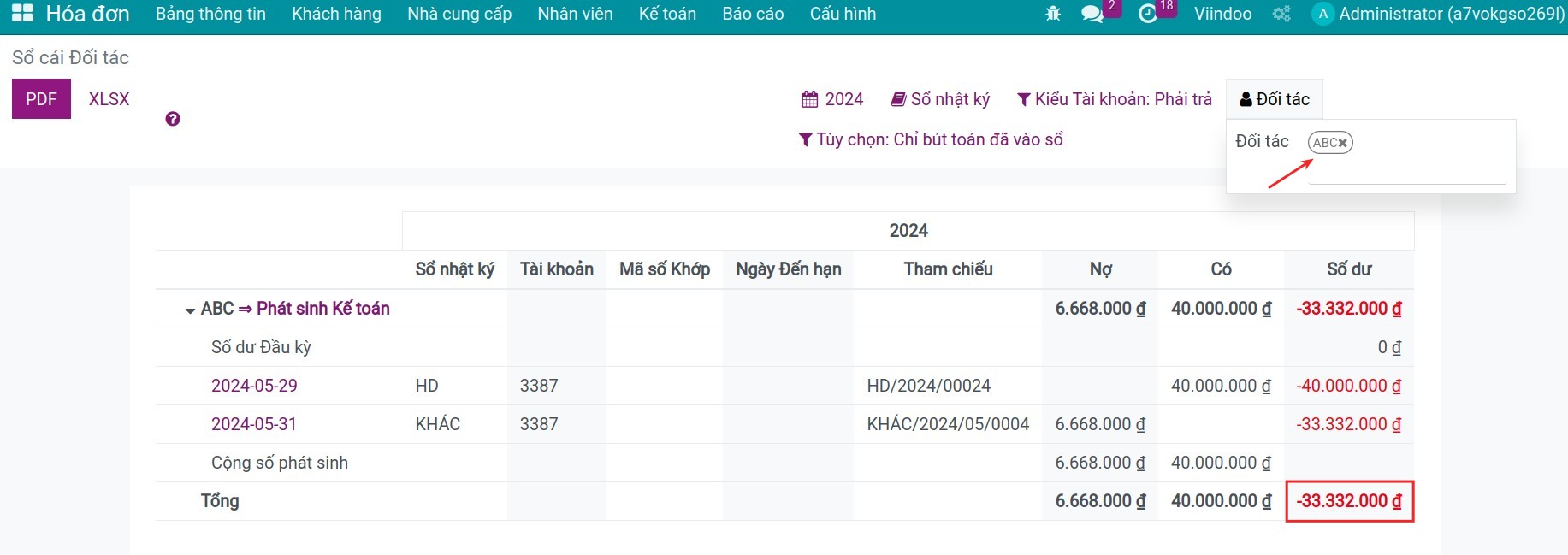Click the question mark help icon

(x=173, y=119)
